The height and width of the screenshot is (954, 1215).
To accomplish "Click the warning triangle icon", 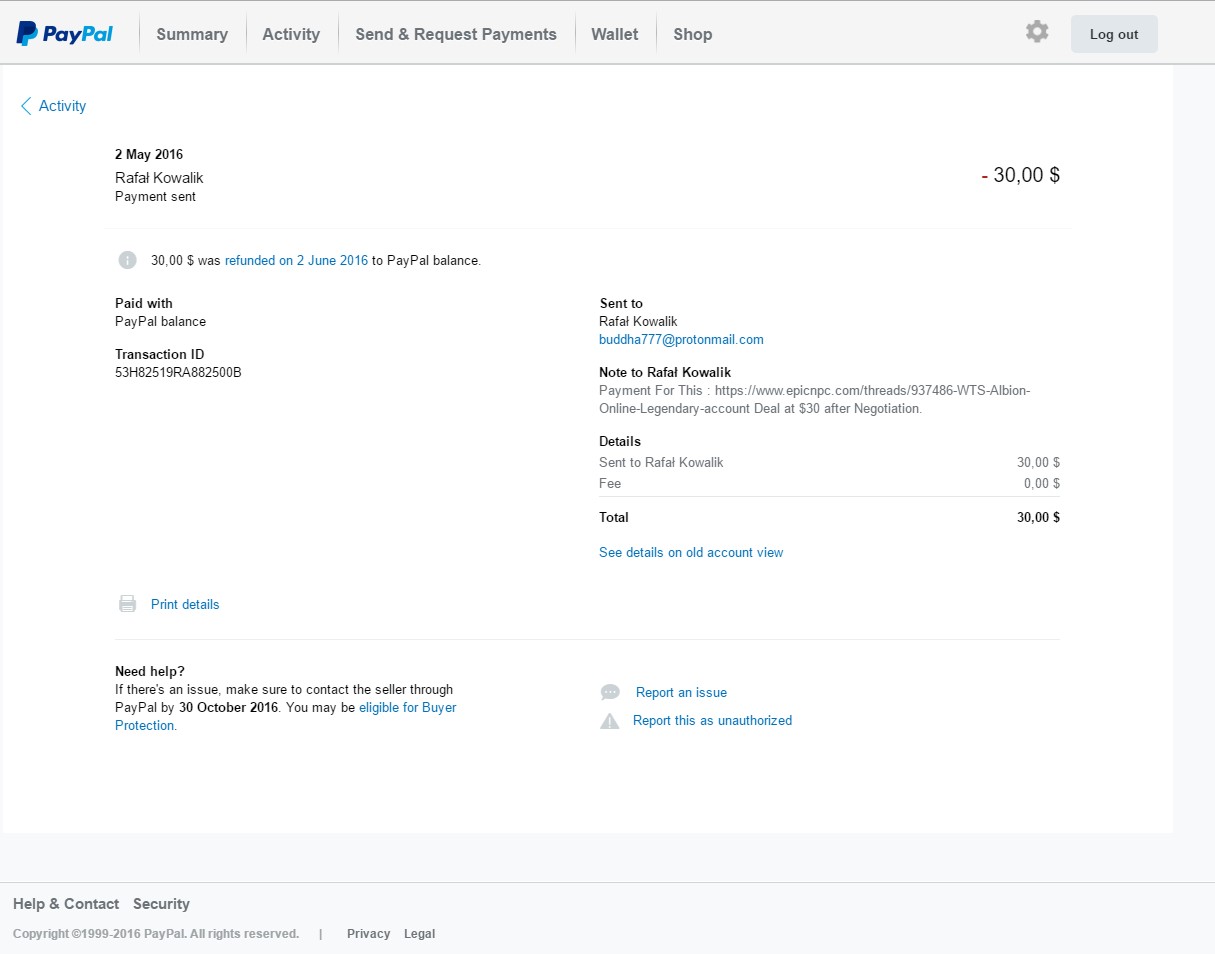I will pos(609,721).
